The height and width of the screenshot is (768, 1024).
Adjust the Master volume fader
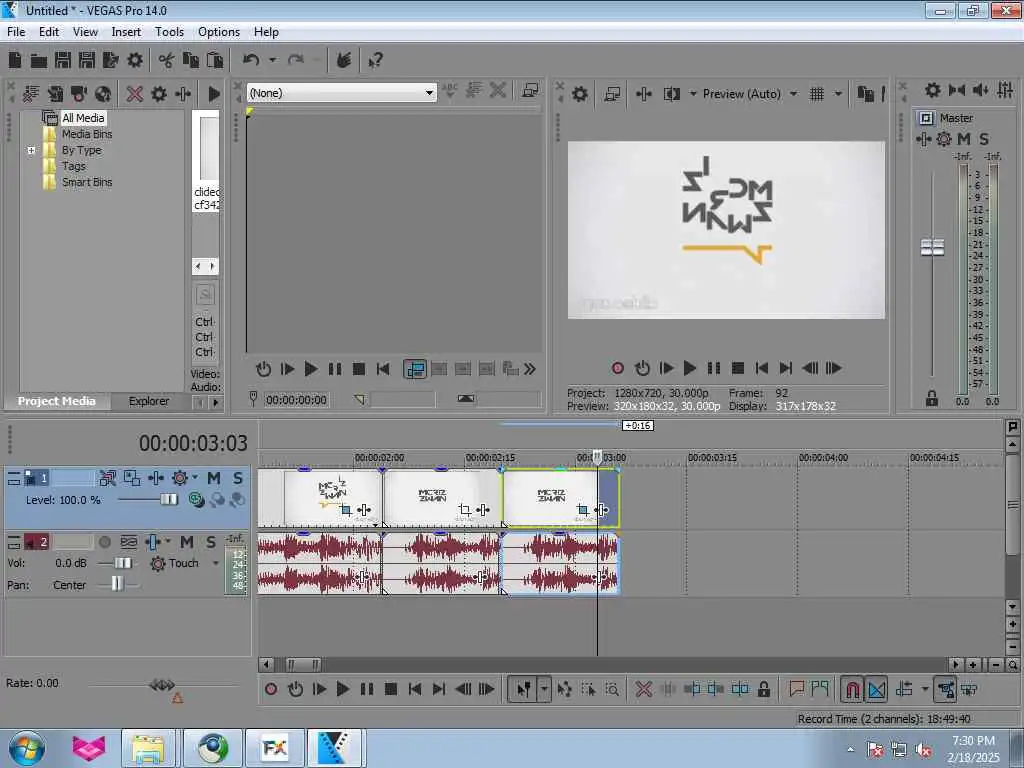point(932,248)
